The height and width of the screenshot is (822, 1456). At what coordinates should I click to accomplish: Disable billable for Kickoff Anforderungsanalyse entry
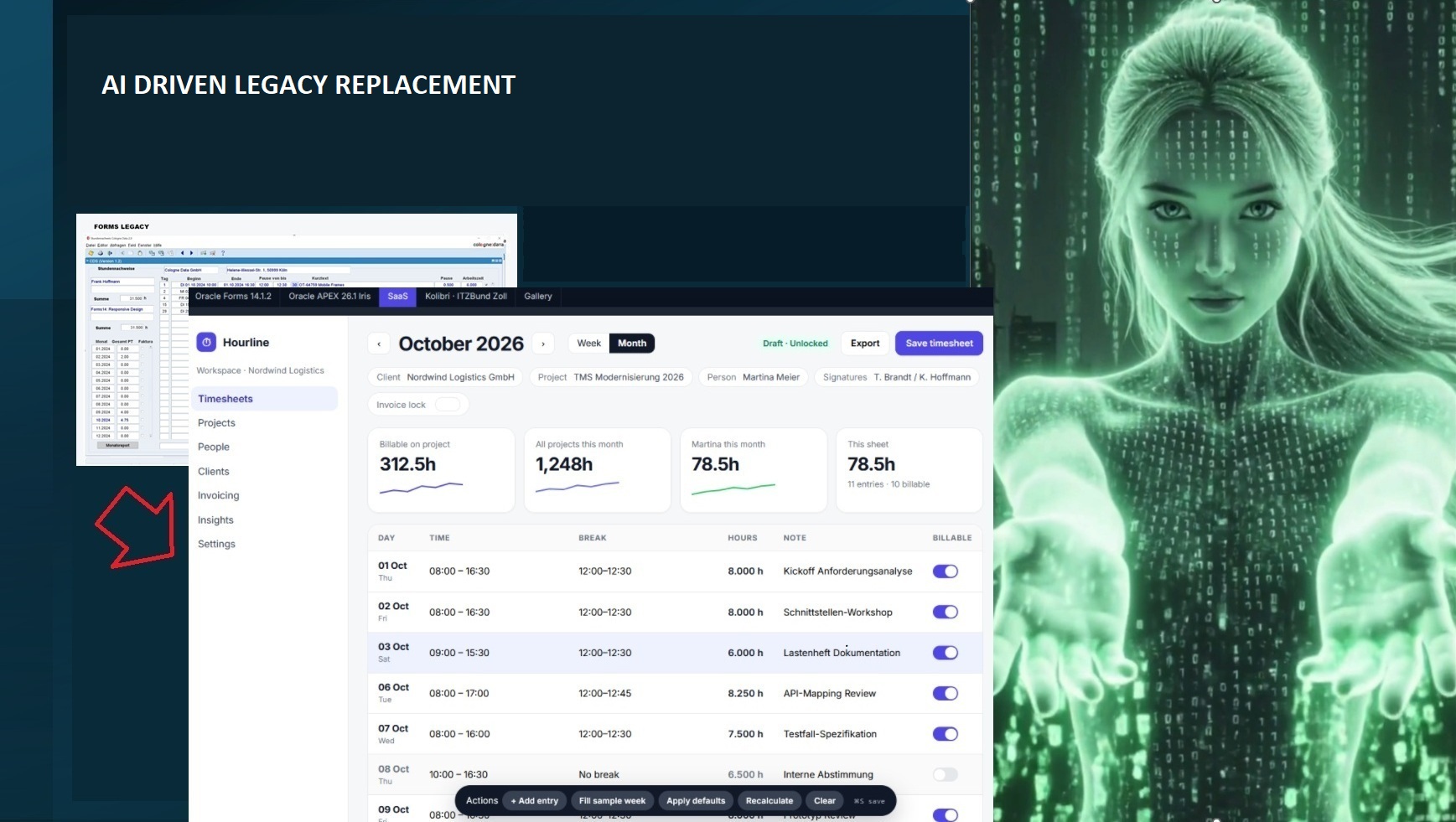[946, 571]
